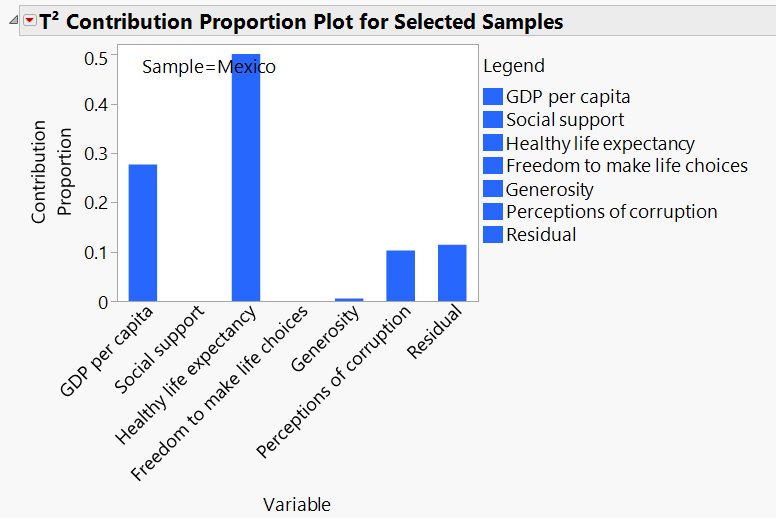Collapse the T² Contribution Proportion Plot outline
Viewport: 776px width, 518px height.
point(13,21)
